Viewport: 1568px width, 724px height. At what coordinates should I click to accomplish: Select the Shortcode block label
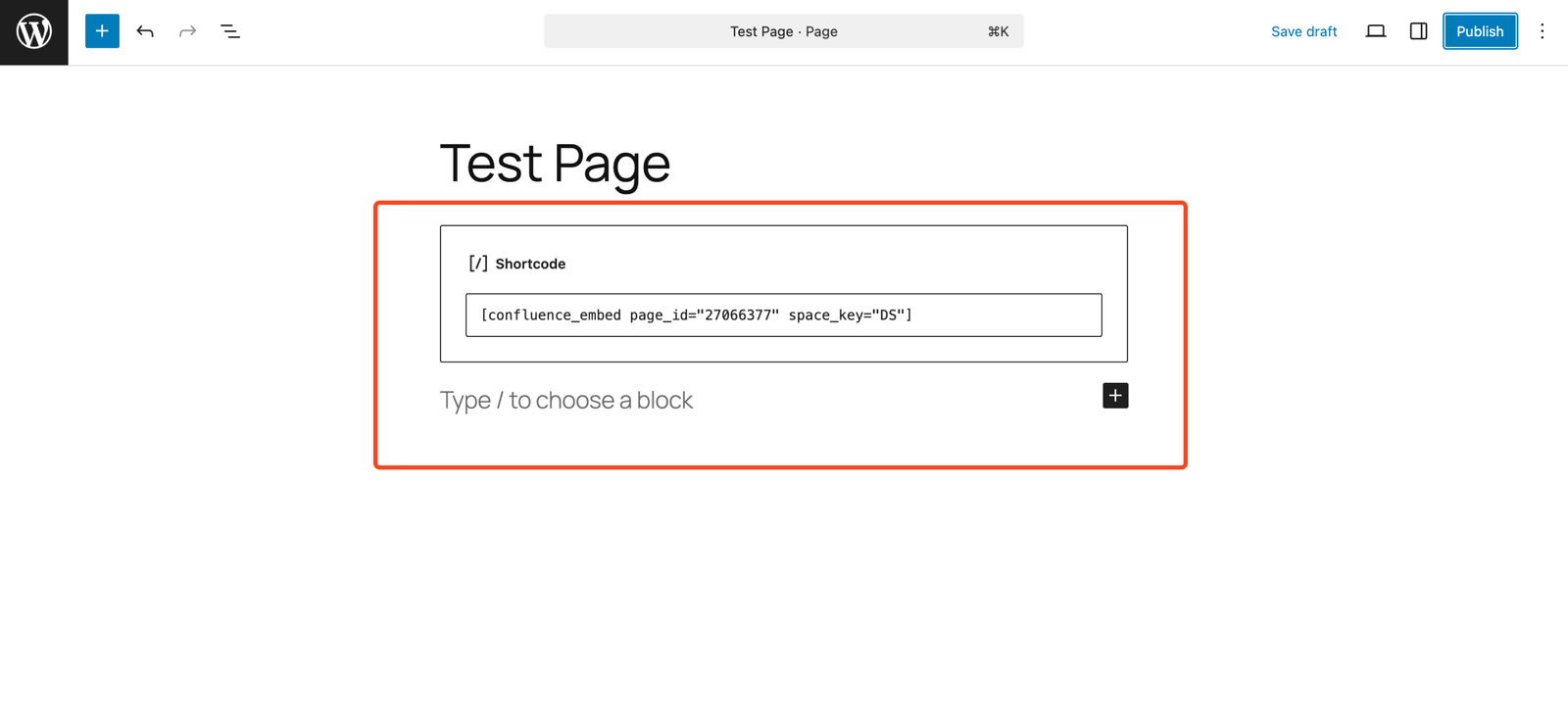pyautogui.click(x=530, y=264)
